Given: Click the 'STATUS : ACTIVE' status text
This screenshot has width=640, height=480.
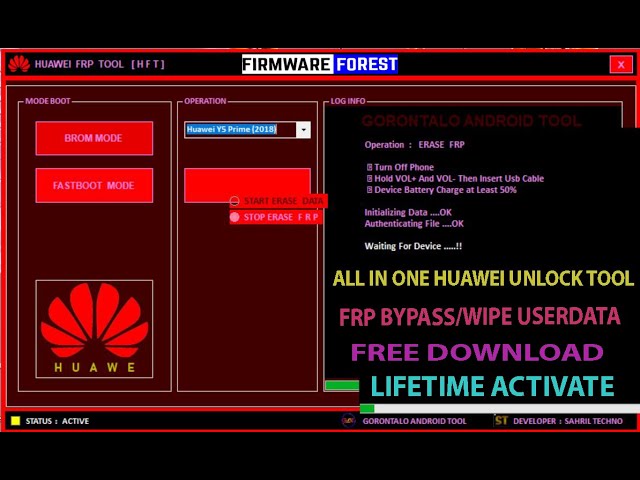Looking at the screenshot, I should 57,421.
